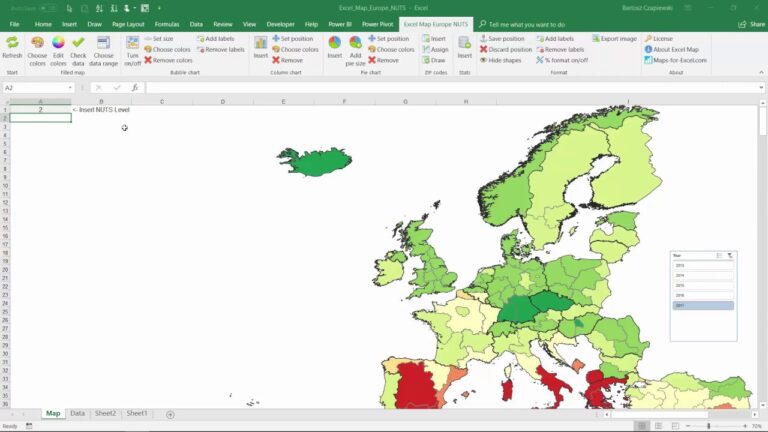This screenshot has height=432, width=768.
Task: Add labels to the bubble chart
Action: pos(215,38)
